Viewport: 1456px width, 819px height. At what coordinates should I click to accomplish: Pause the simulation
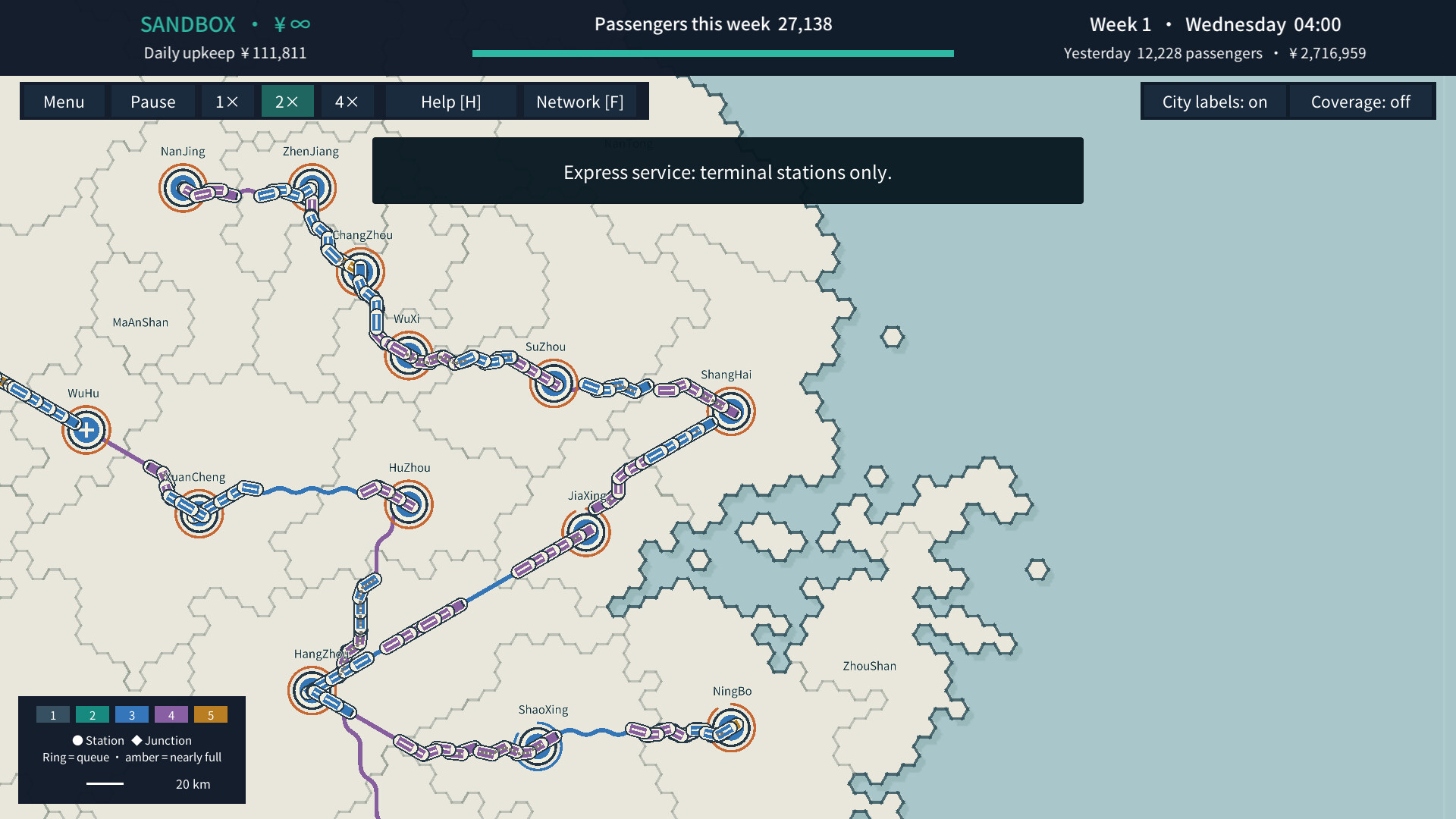click(152, 102)
